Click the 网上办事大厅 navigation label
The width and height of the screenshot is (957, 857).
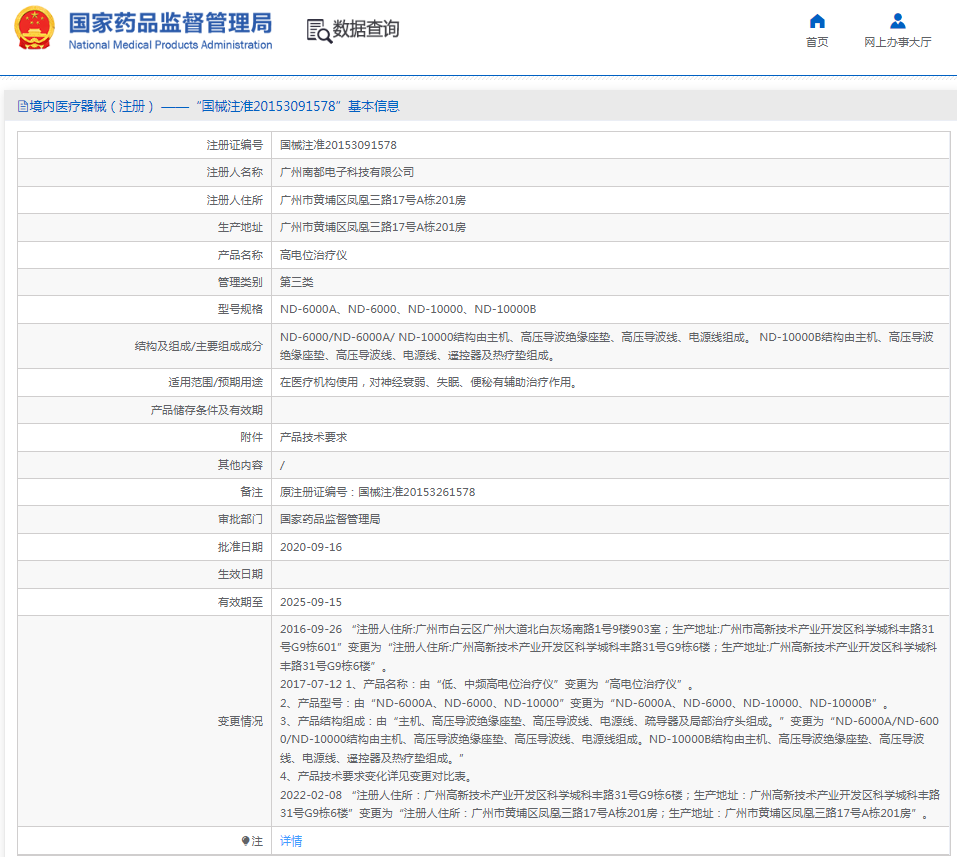tap(897, 42)
